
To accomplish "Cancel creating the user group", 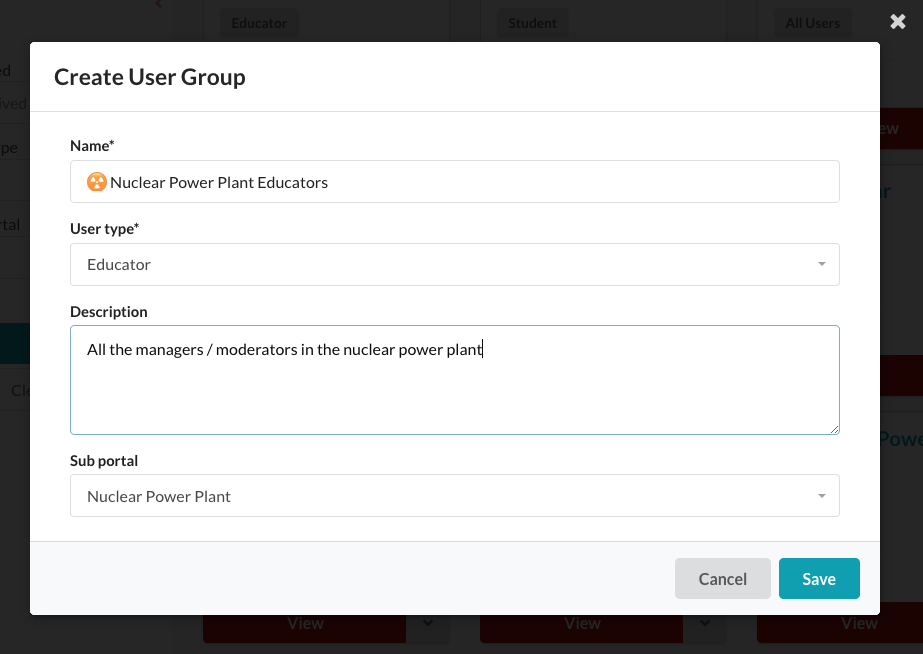I will tap(722, 579).
